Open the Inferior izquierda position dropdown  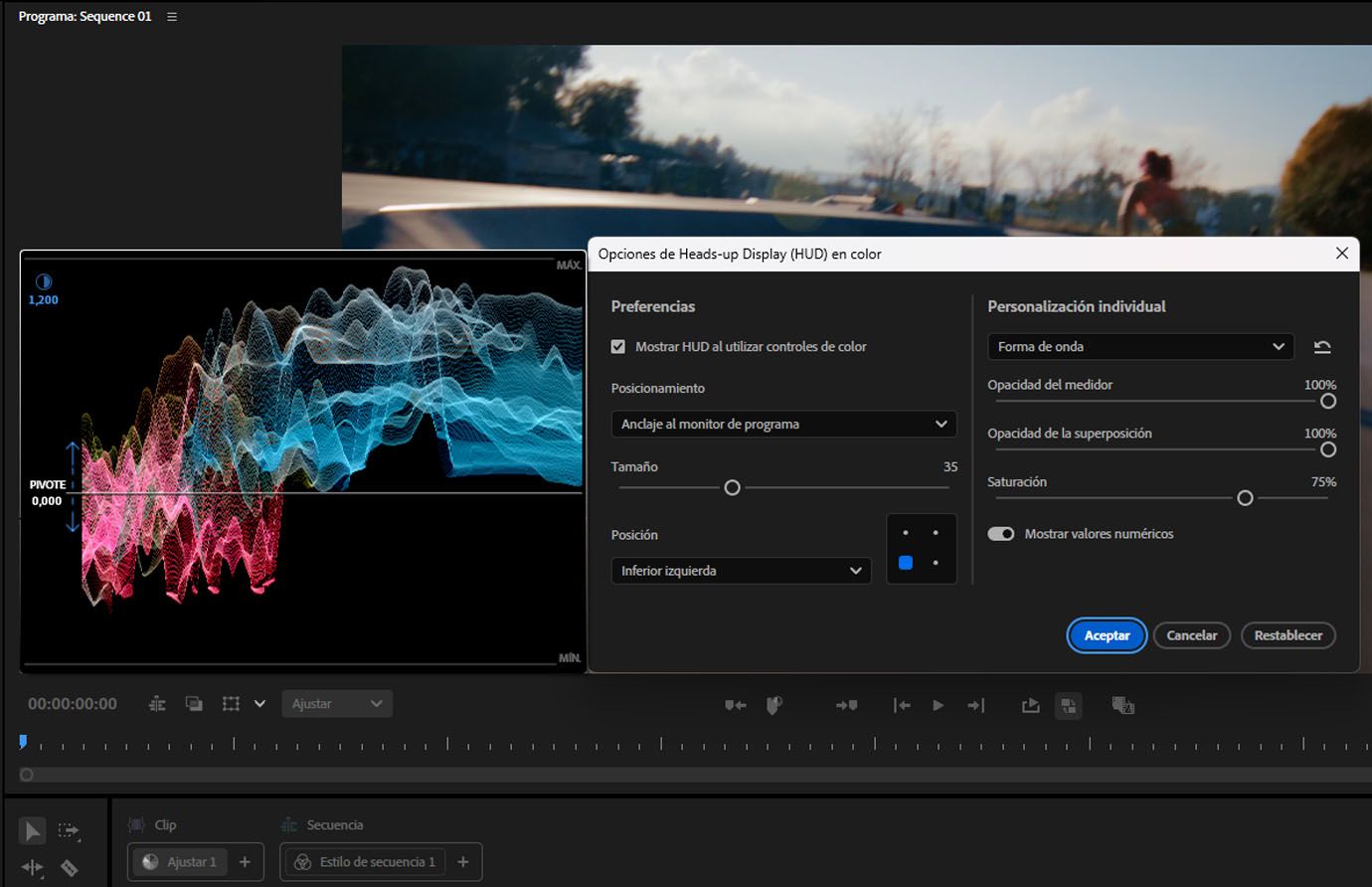[x=741, y=571]
